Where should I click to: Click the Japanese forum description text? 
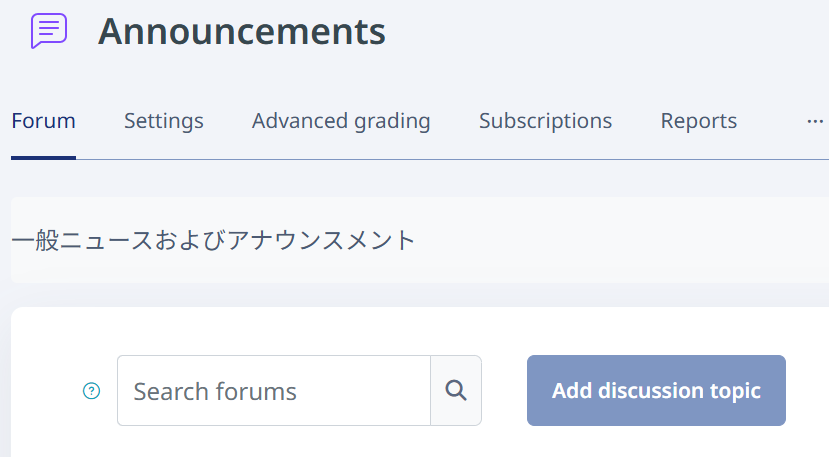[x=214, y=240]
